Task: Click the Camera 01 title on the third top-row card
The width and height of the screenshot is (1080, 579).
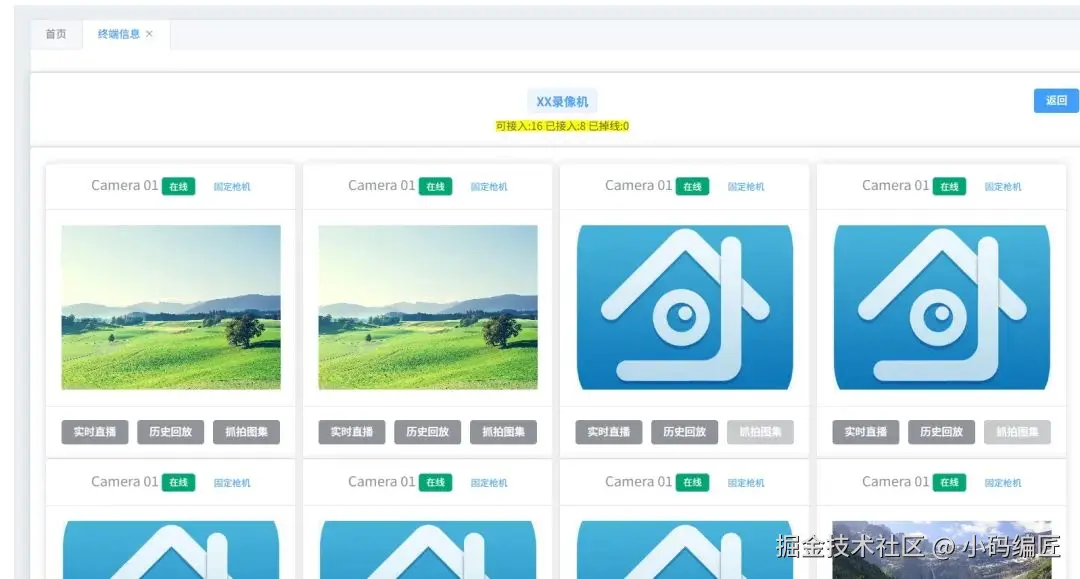Action: point(638,185)
